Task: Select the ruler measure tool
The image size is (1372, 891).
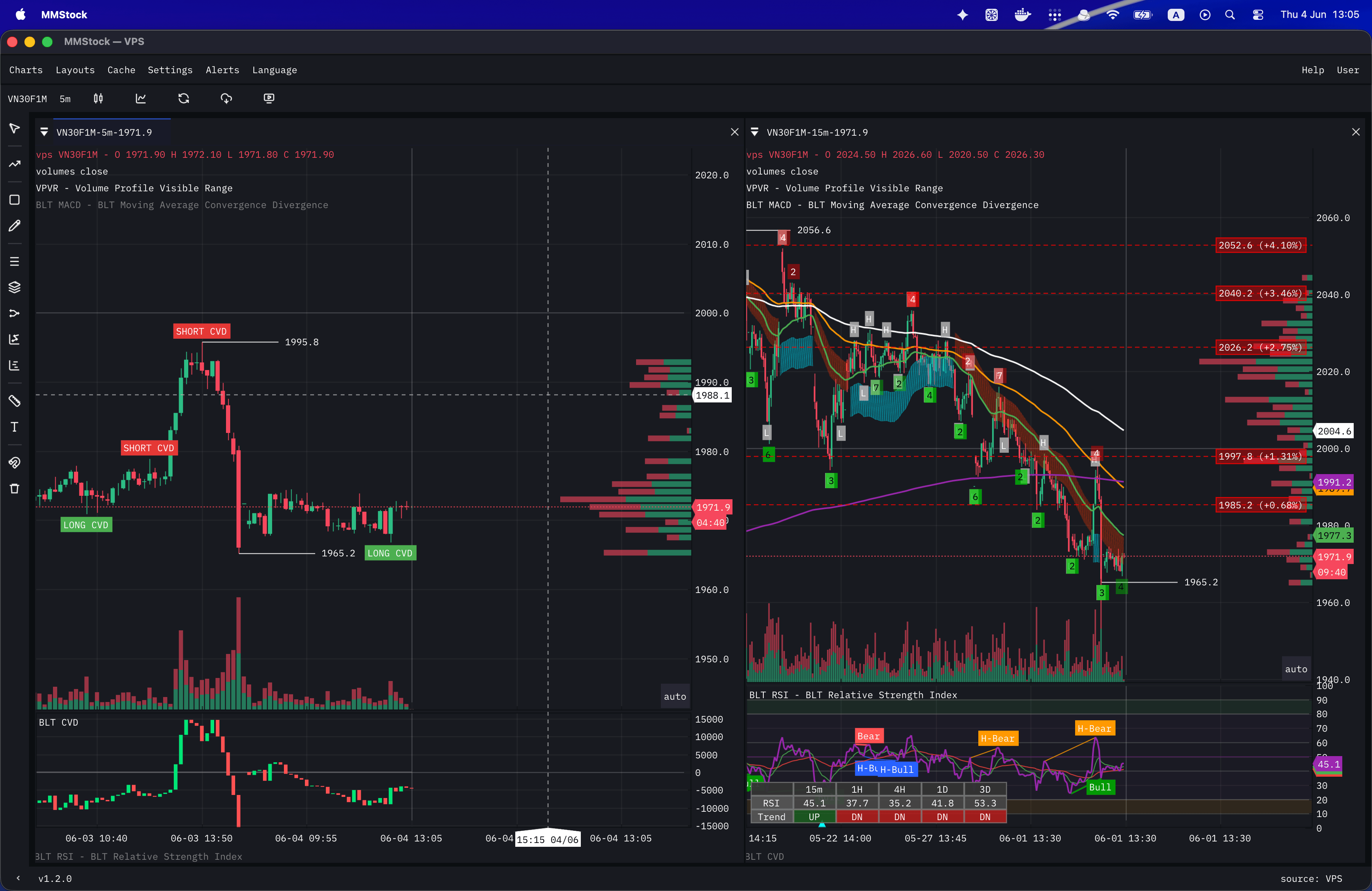Action: click(x=14, y=401)
